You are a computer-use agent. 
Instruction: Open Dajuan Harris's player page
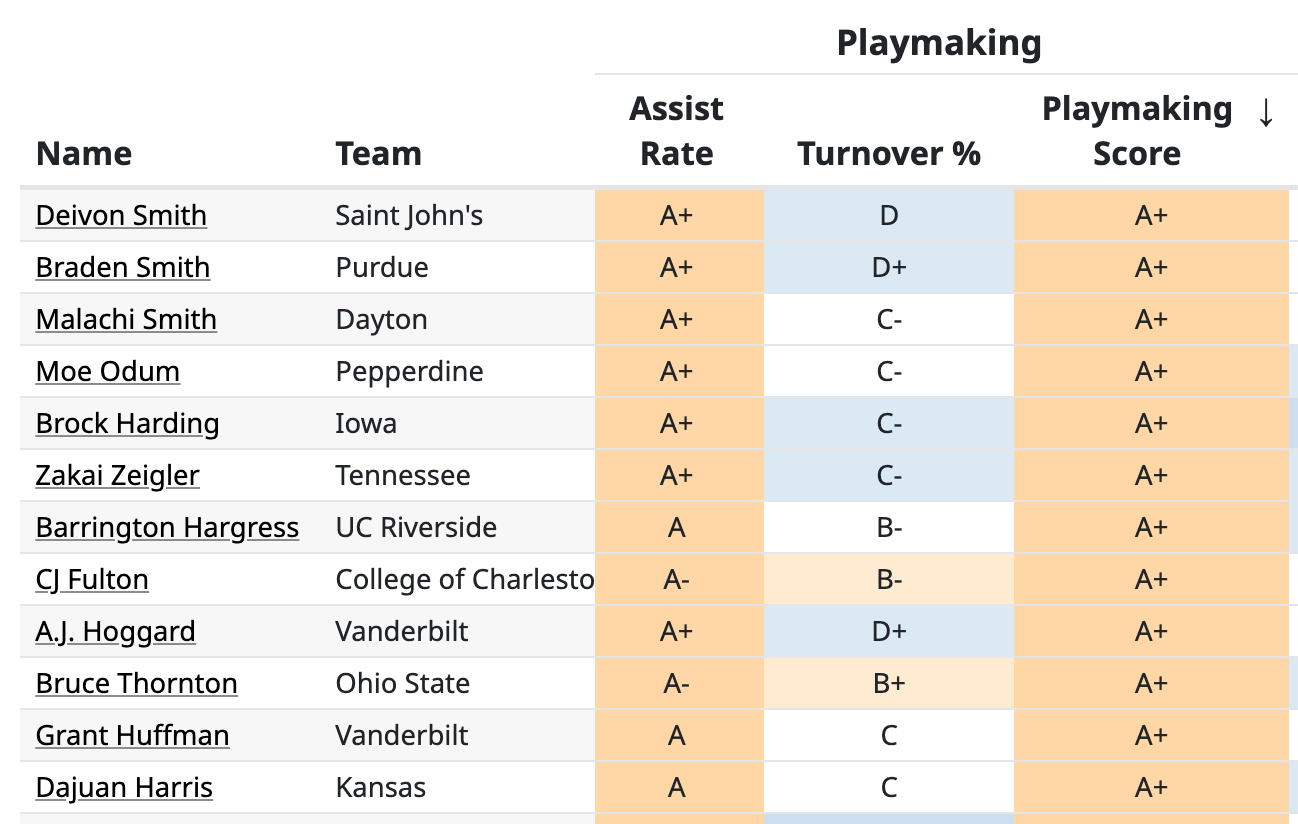point(123,787)
